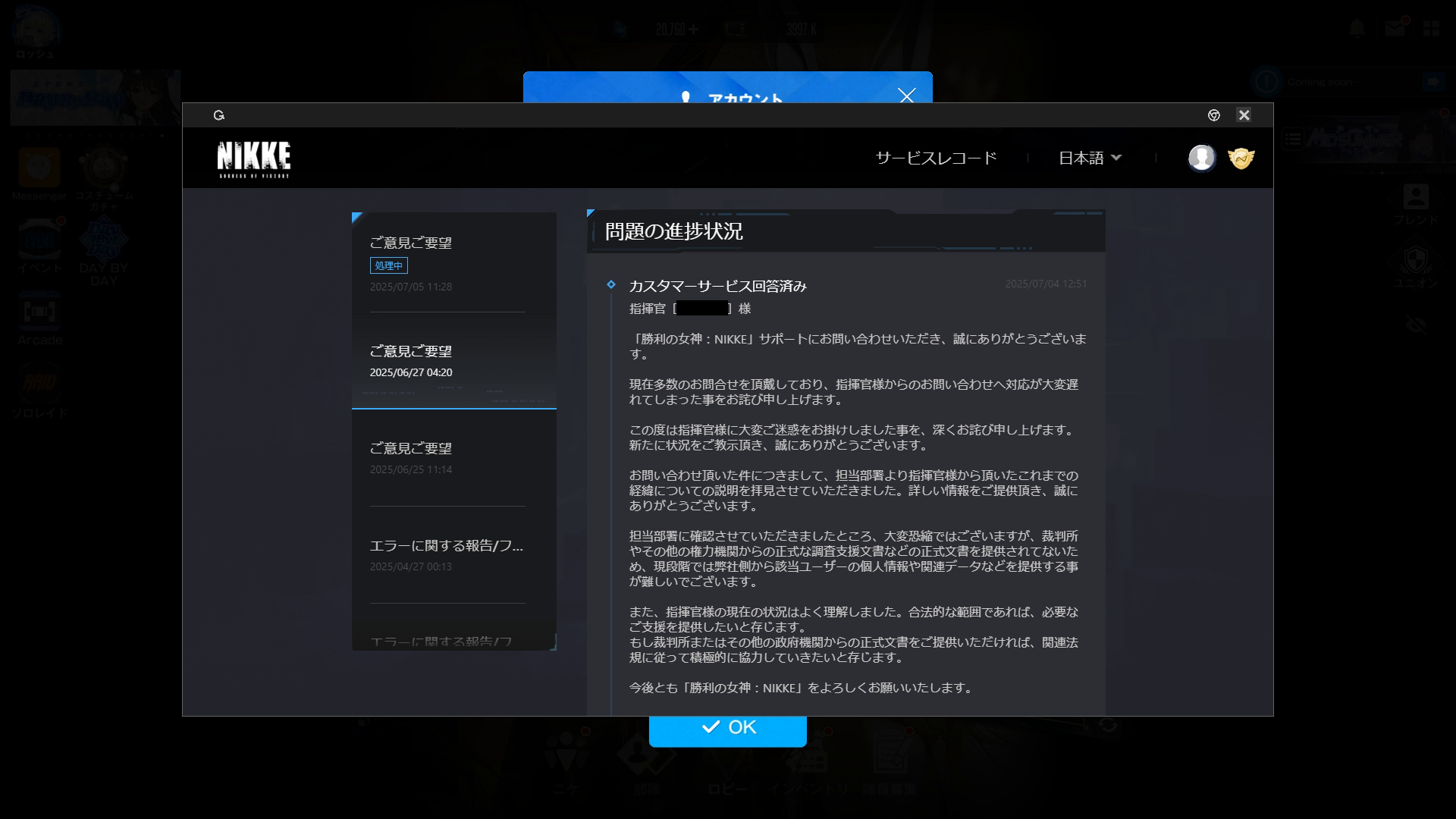Image resolution: width=1456 pixels, height=819 pixels.
Task: Open in Chrome browser icon
Action: tap(1213, 115)
